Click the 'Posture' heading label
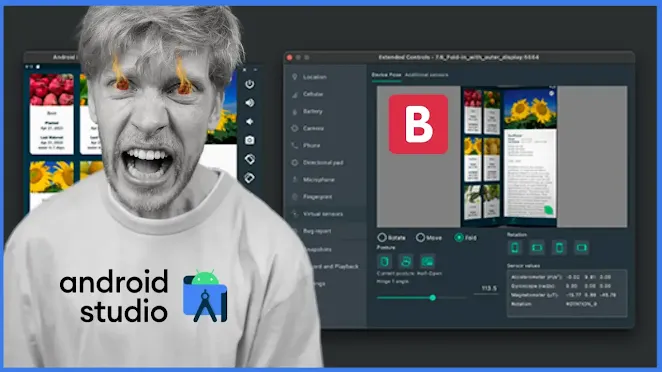Viewport: 662px width, 372px height. click(386, 247)
